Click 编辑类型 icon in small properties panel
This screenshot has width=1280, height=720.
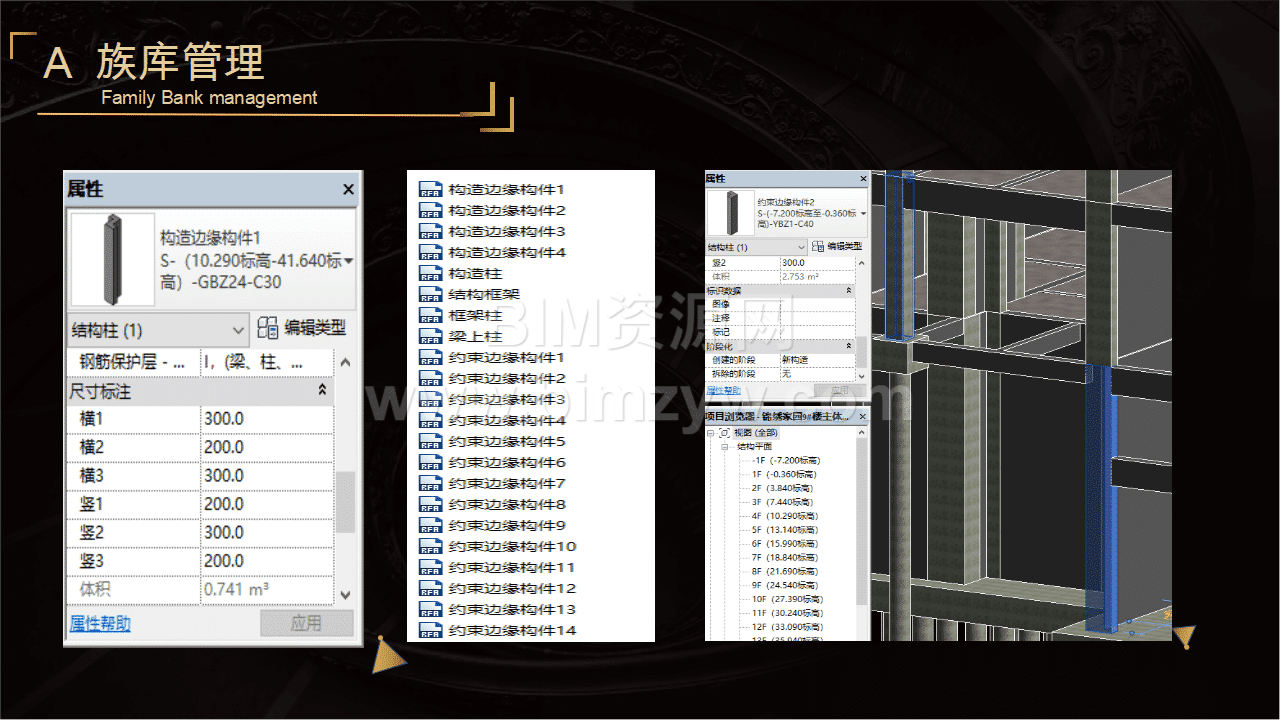click(x=818, y=246)
